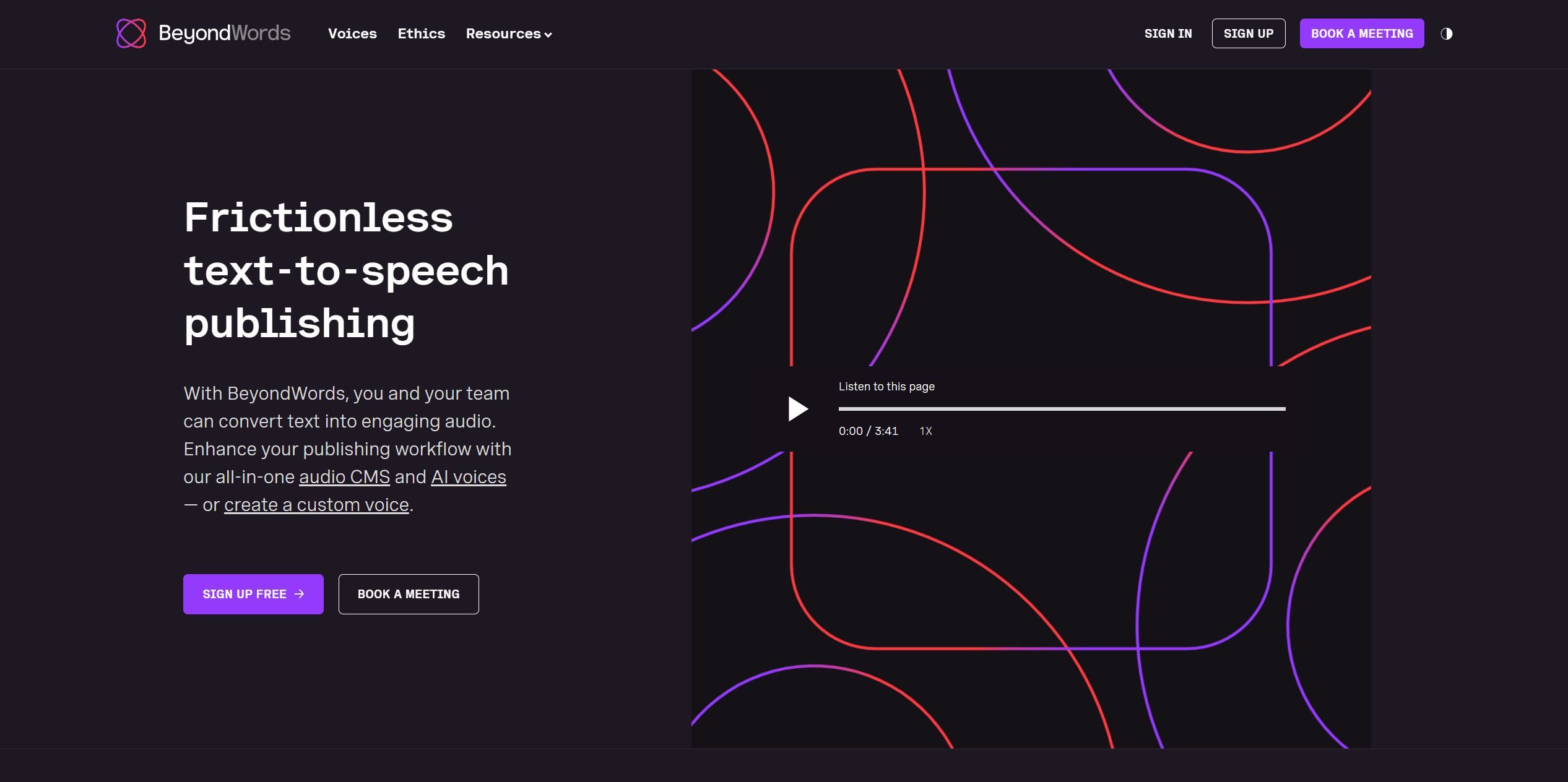Click the arrow icon inside Sign Up Free

click(298, 594)
